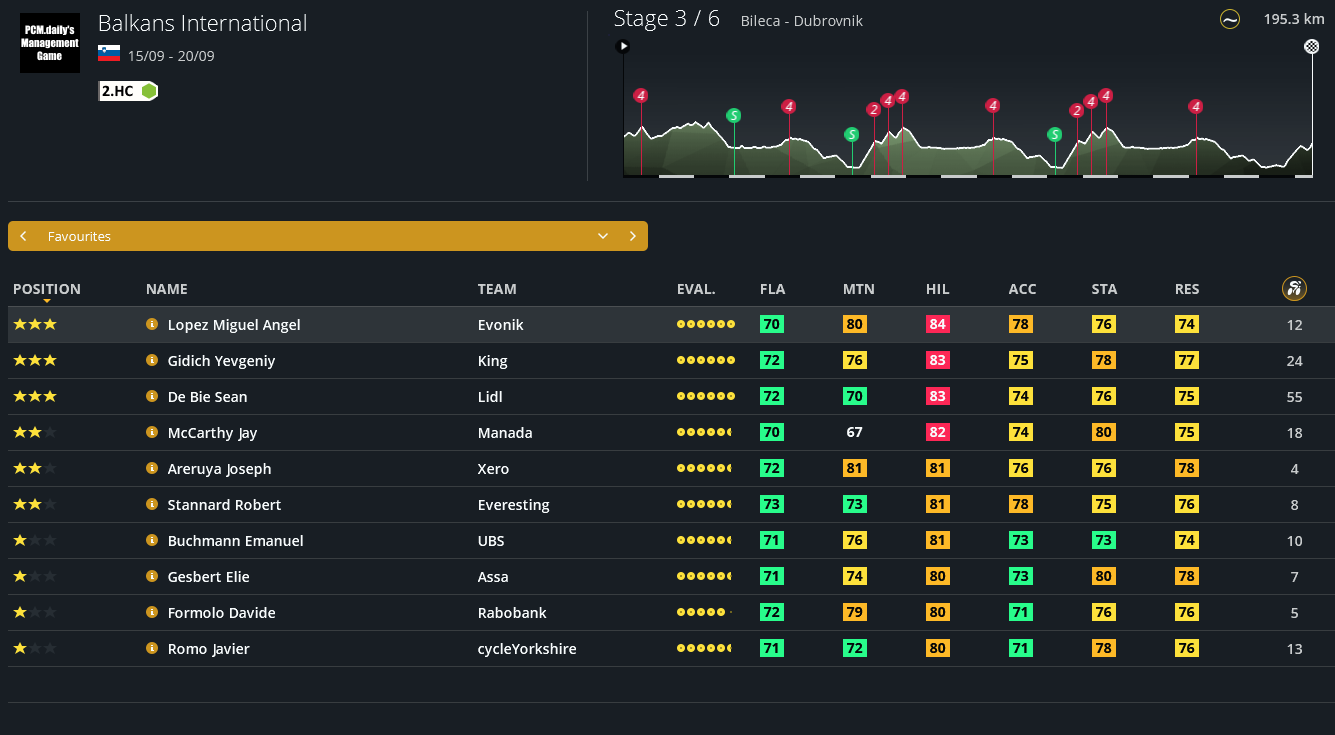Click the Slovenian flag icon
The image size is (1335, 735).
pyautogui.click(x=109, y=55)
